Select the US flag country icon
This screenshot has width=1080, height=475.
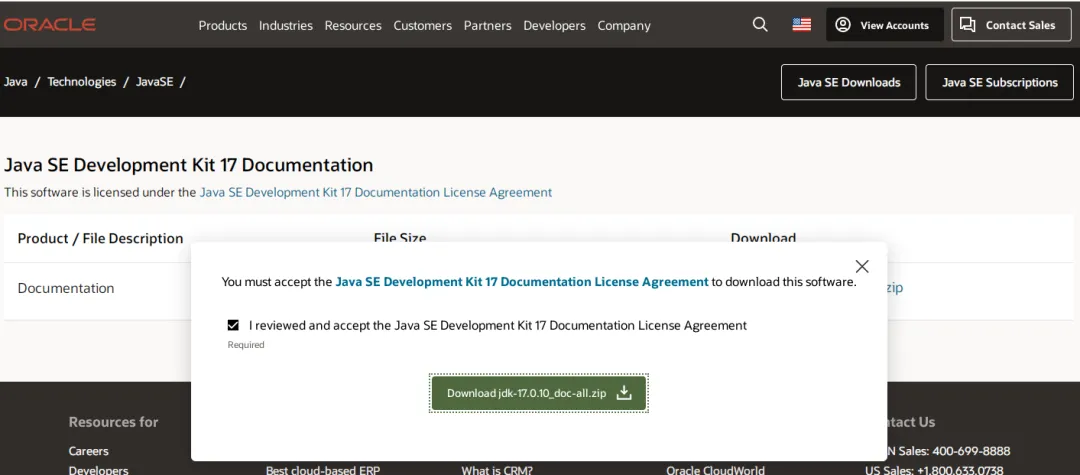point(801,25)
